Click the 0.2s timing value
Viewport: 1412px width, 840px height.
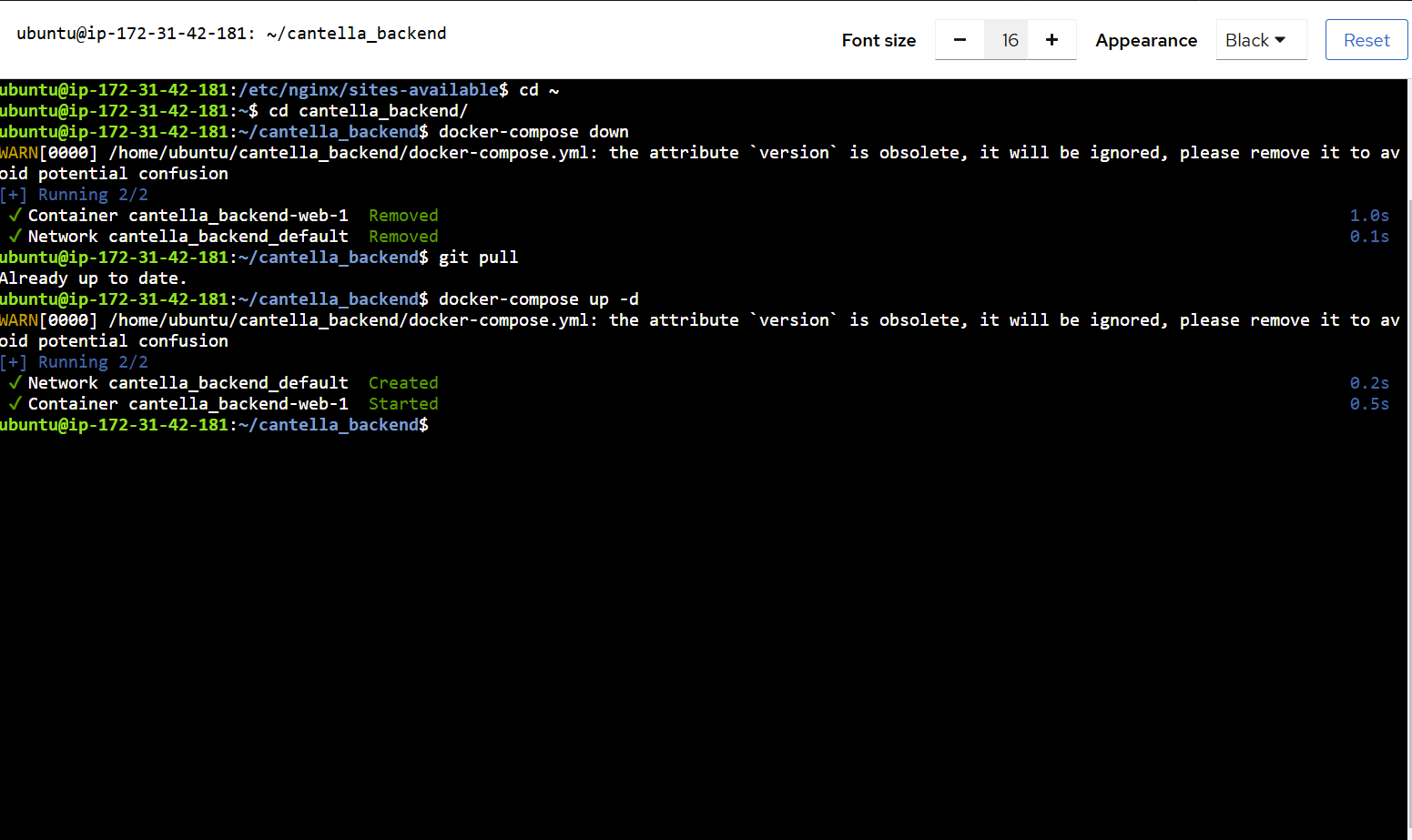1369,383
